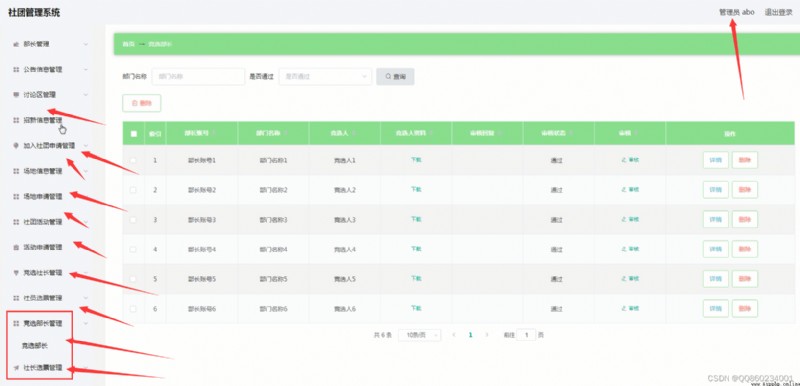Click the icon beside 社长选票管理

click(x=15, y=367)
